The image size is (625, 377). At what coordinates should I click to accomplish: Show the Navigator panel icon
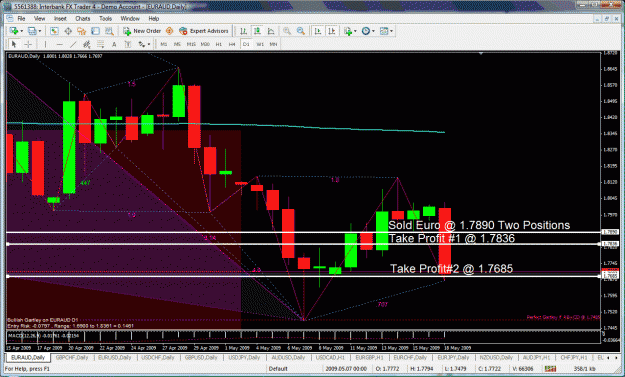pyautogui.click(x=82, y=31)
